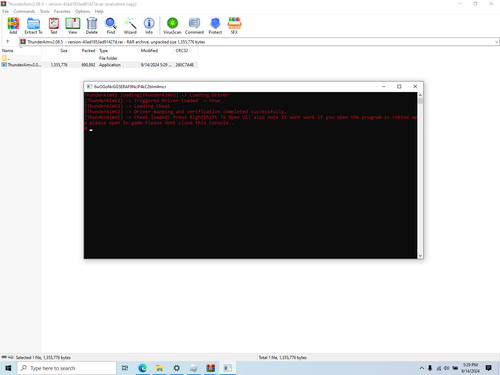Screen dimensions: 500x375
Task: Click the SFX toolbar icon
Action: (234, 26)
